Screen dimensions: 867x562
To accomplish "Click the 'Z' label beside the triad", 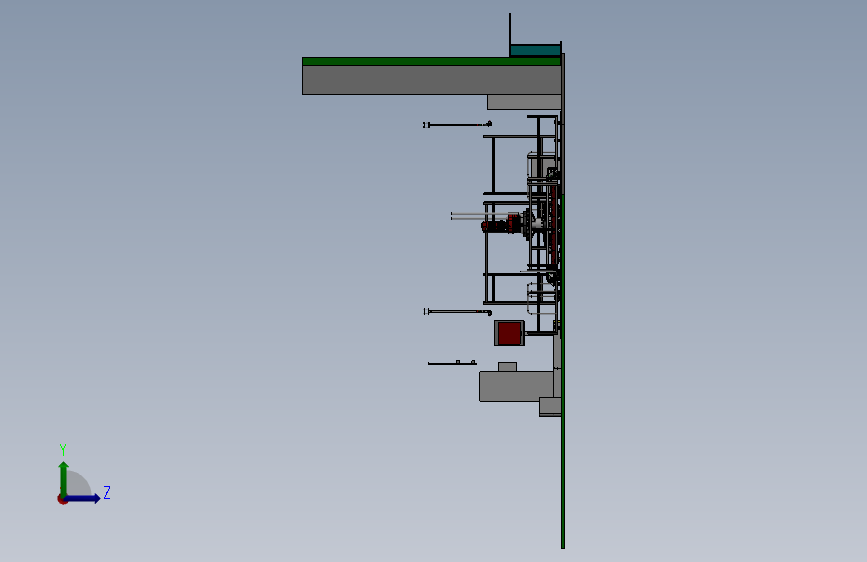I will click(x=107, y=492).
